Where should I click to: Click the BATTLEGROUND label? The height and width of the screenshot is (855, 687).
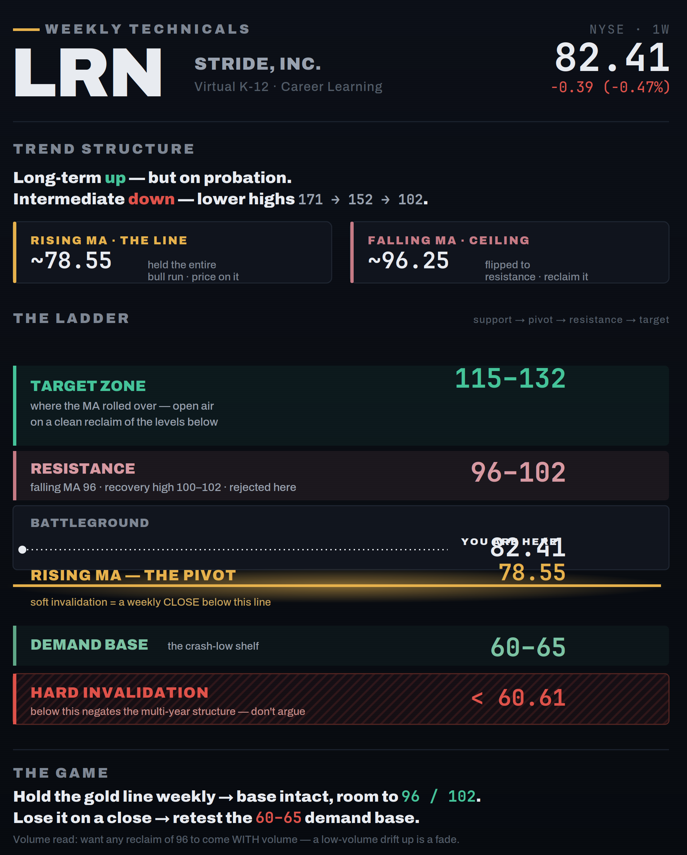click(89, 523)
